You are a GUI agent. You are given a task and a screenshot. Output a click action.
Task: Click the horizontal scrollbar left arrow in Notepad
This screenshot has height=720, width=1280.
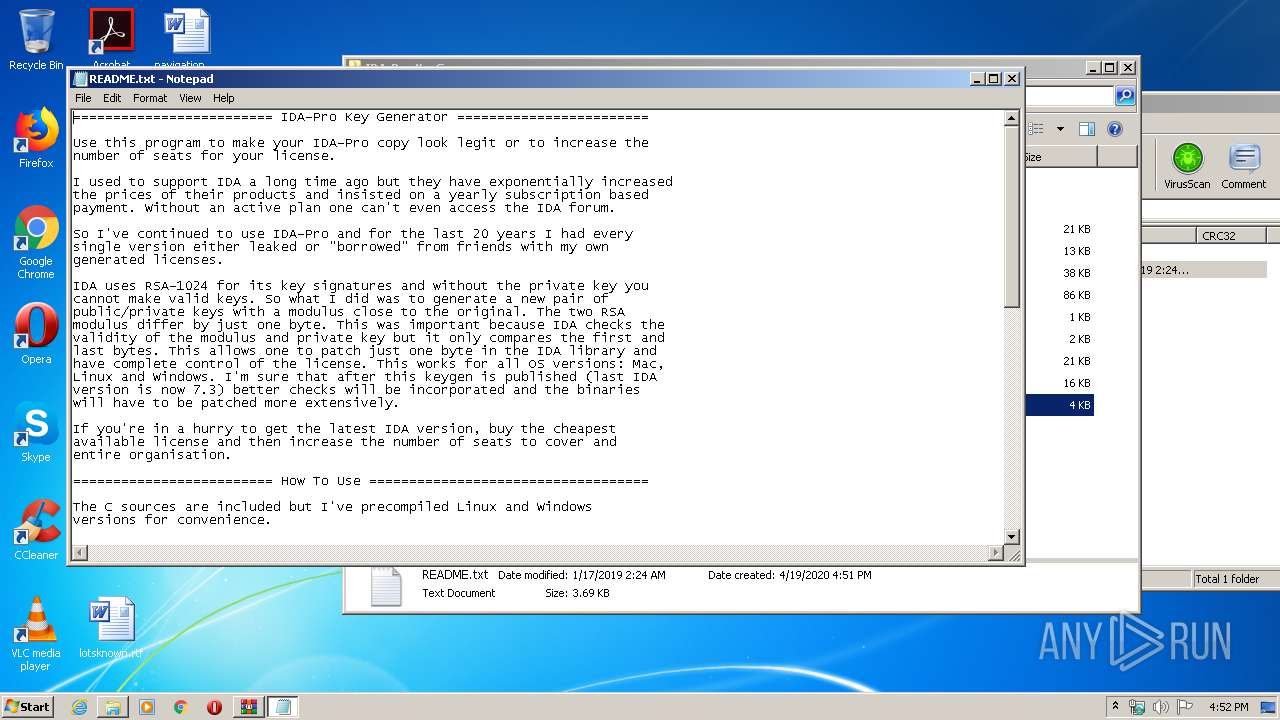click(x=79, y=553)
